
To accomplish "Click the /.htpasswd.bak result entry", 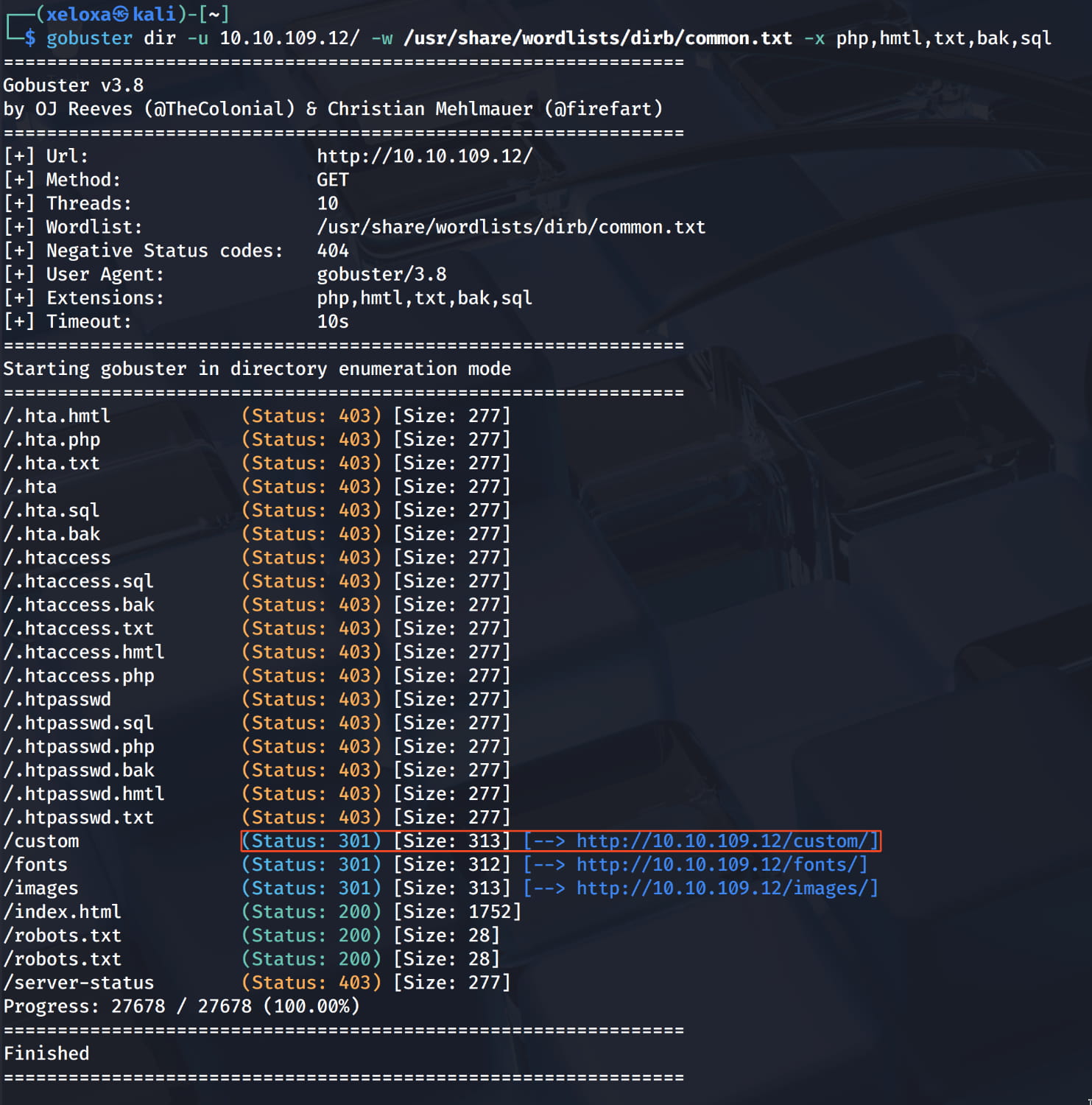I will tap(79, 771).
